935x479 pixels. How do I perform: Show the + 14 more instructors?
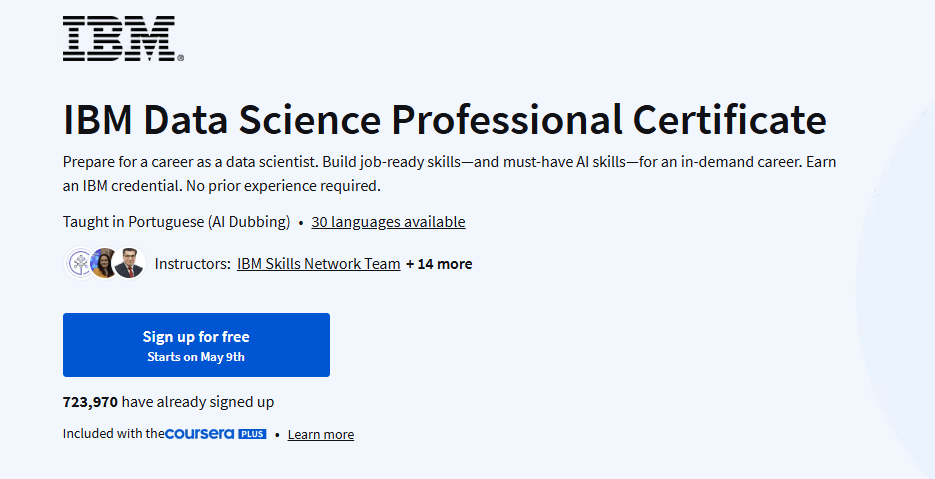coord(439,264)
